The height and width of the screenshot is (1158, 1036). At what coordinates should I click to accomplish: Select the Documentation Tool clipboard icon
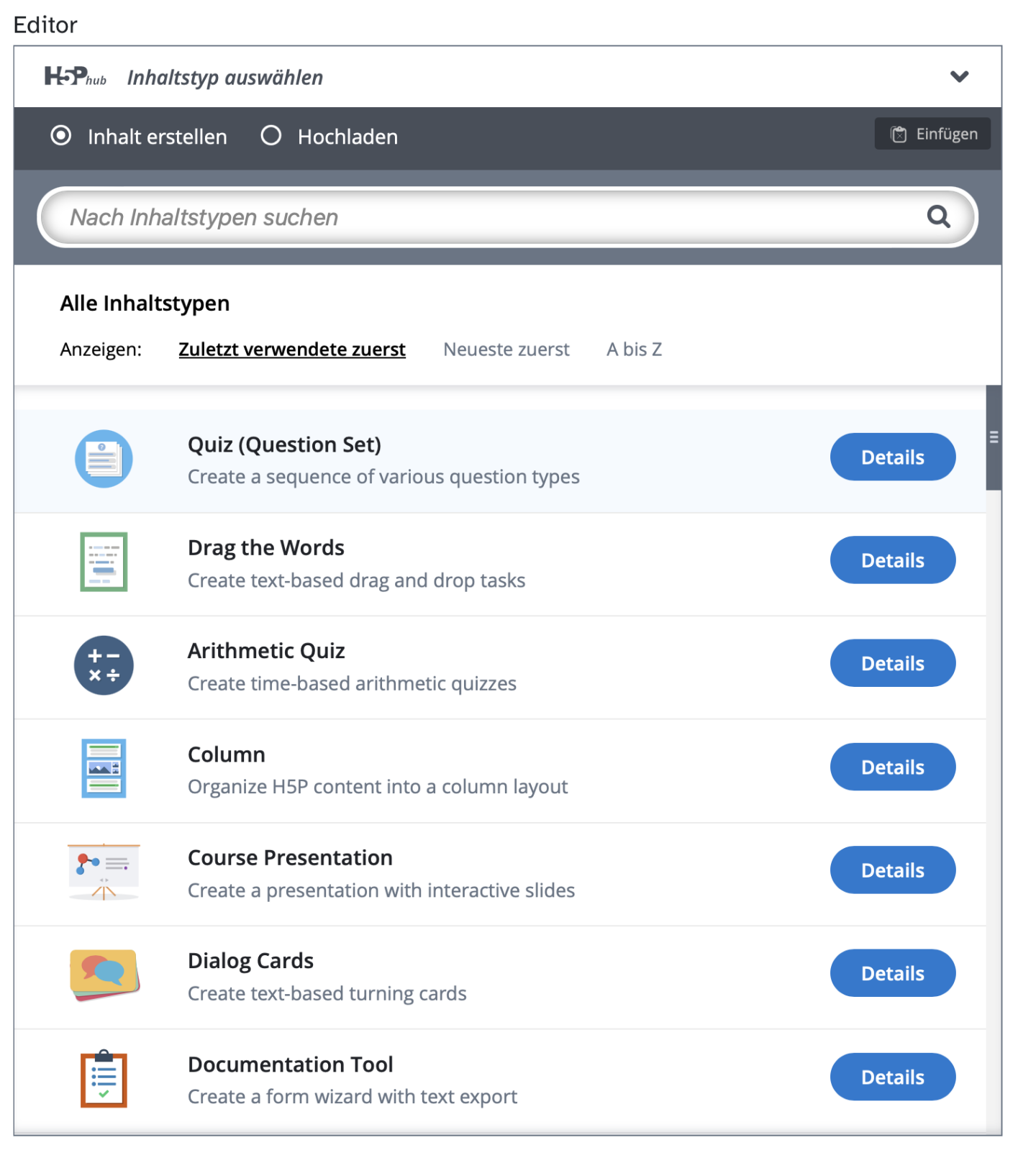tap(104, 1078)
